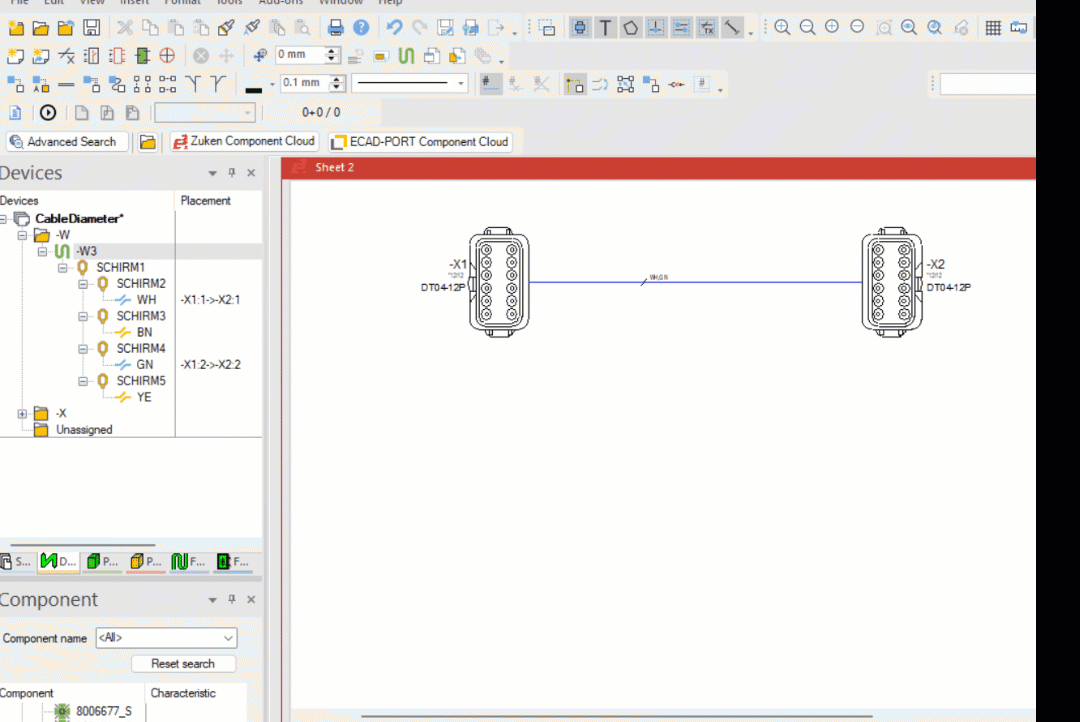1080x722 pixels.
Task: Click the Print icon in the toolbar
Action: click(337, 28)
